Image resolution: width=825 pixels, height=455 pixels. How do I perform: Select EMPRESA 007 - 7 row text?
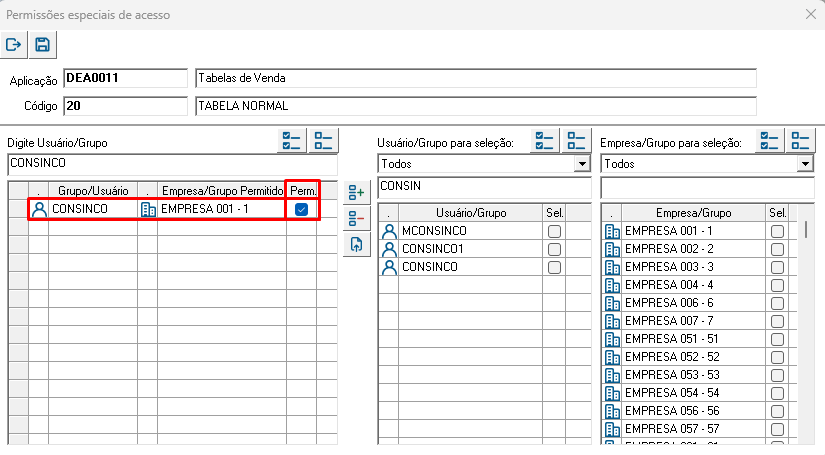[669, 321]
